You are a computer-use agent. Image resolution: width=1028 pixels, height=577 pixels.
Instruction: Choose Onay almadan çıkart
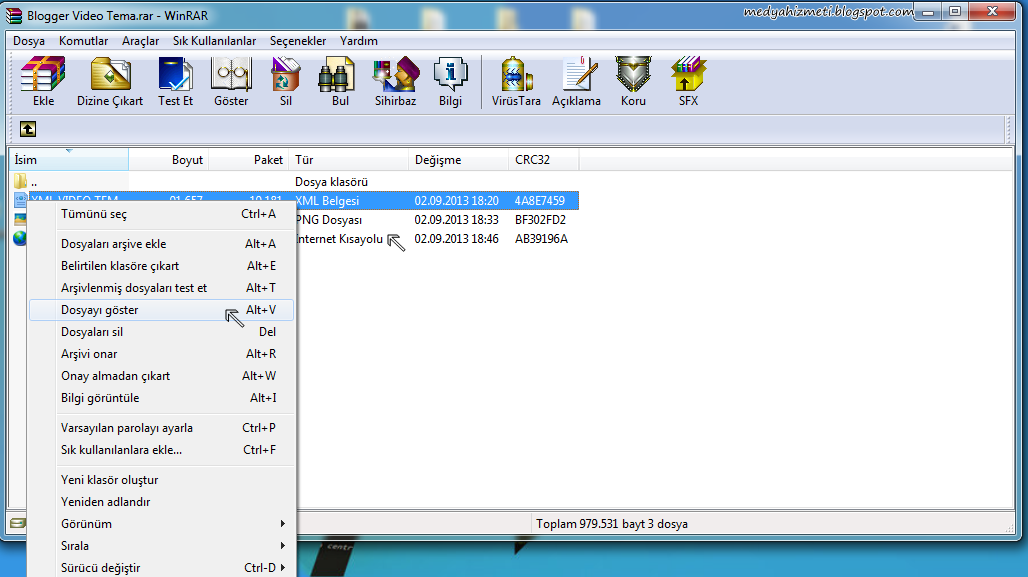[161, 376]
